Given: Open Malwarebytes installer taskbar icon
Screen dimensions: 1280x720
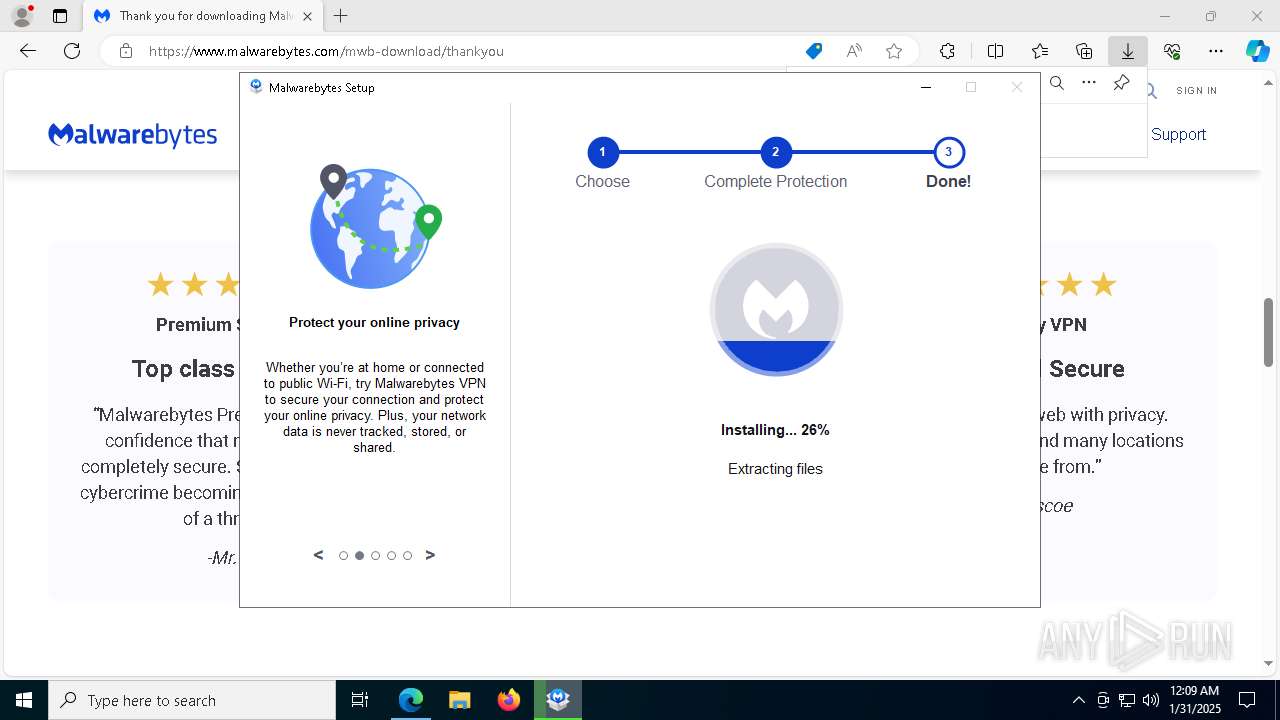Looking at the screenshot, I should point(558,700).
